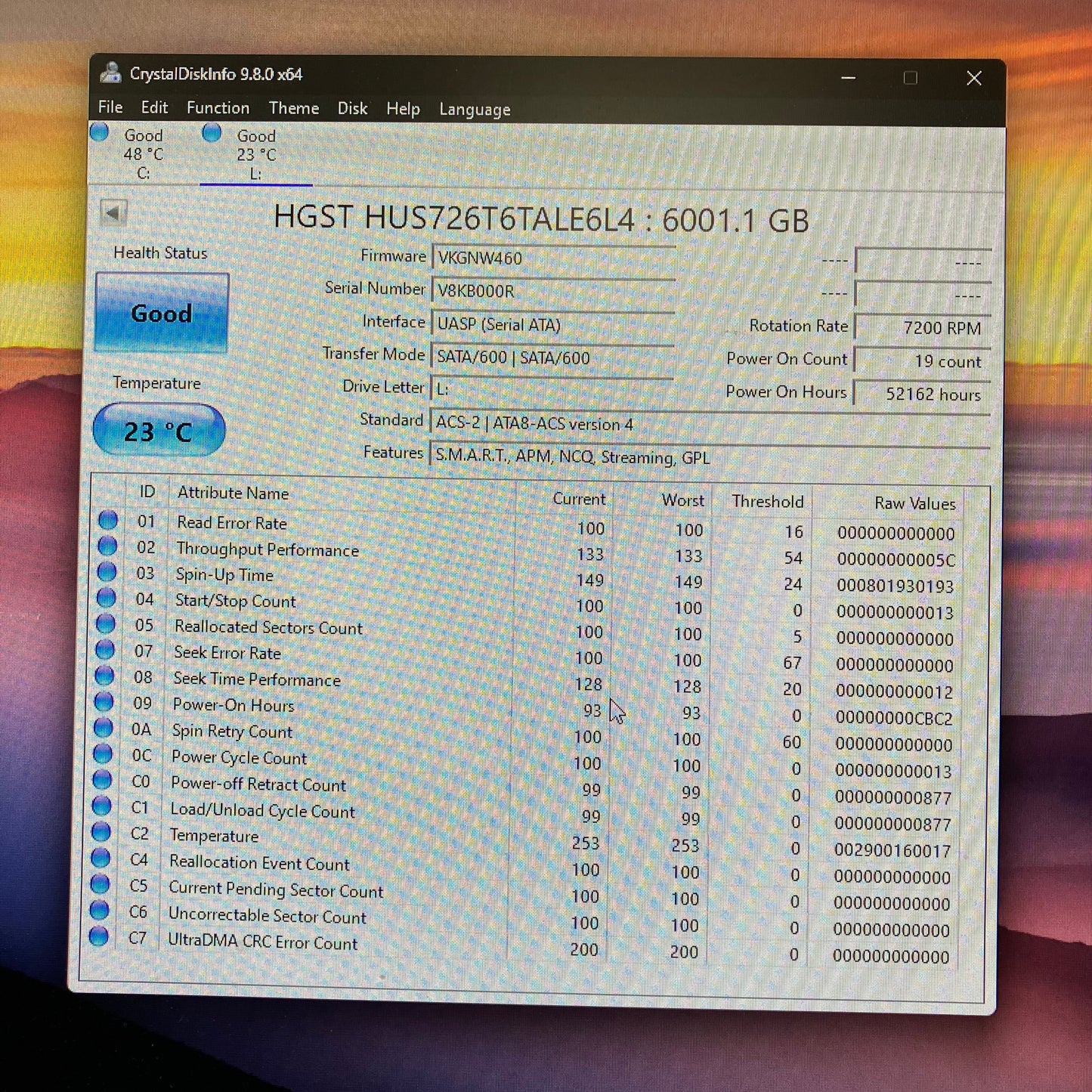Screen dimensions: 1092x1092
Task: Click the Drive Letter field L:
Action: (553, 389)
